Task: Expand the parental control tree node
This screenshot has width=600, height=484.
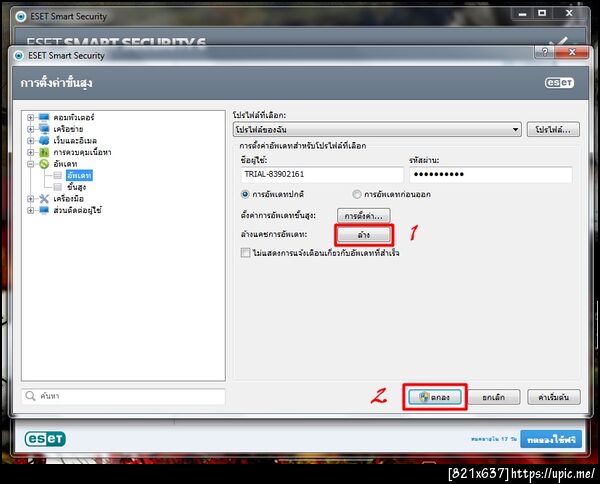Action: [31, 152]
